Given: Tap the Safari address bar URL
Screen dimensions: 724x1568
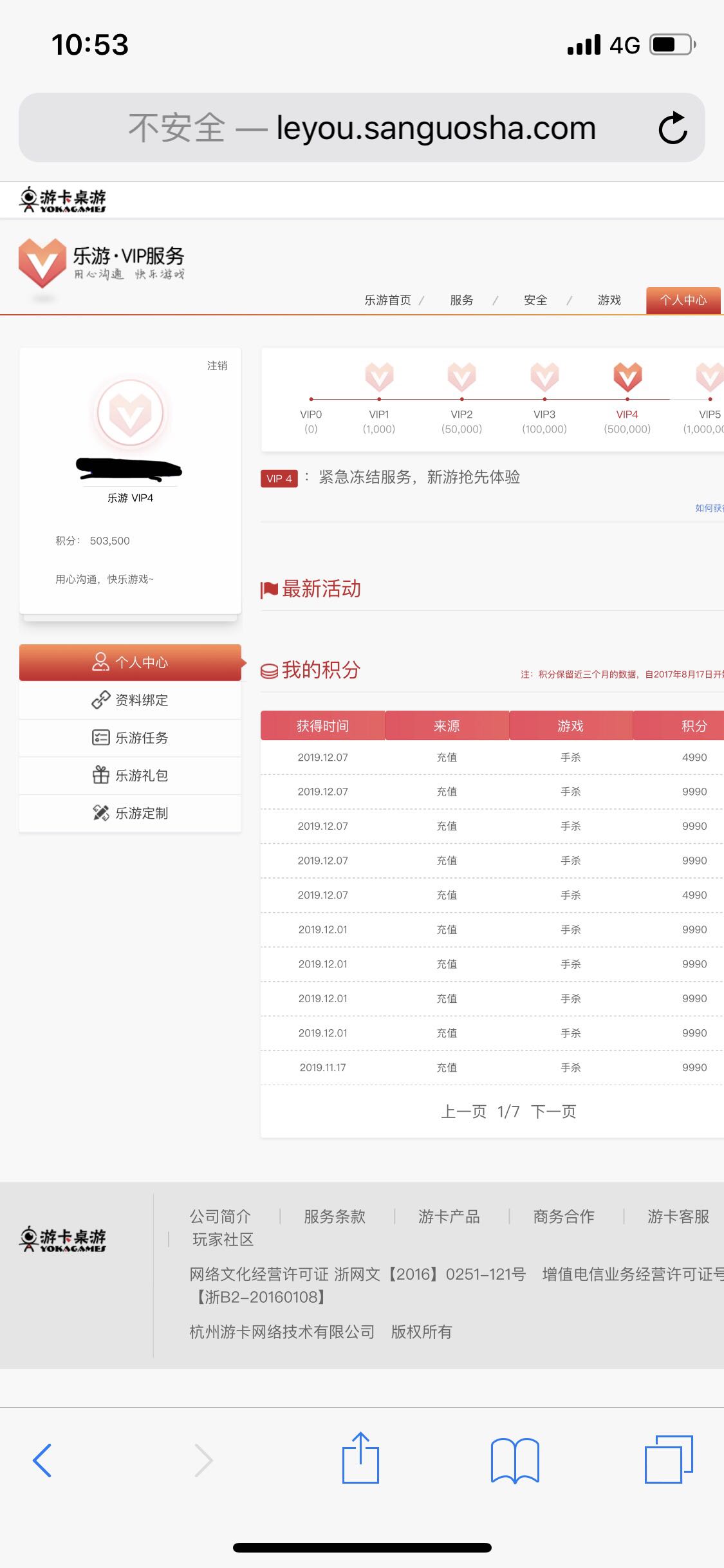Looking at the screenshot, I should click(x=362, y=127).
